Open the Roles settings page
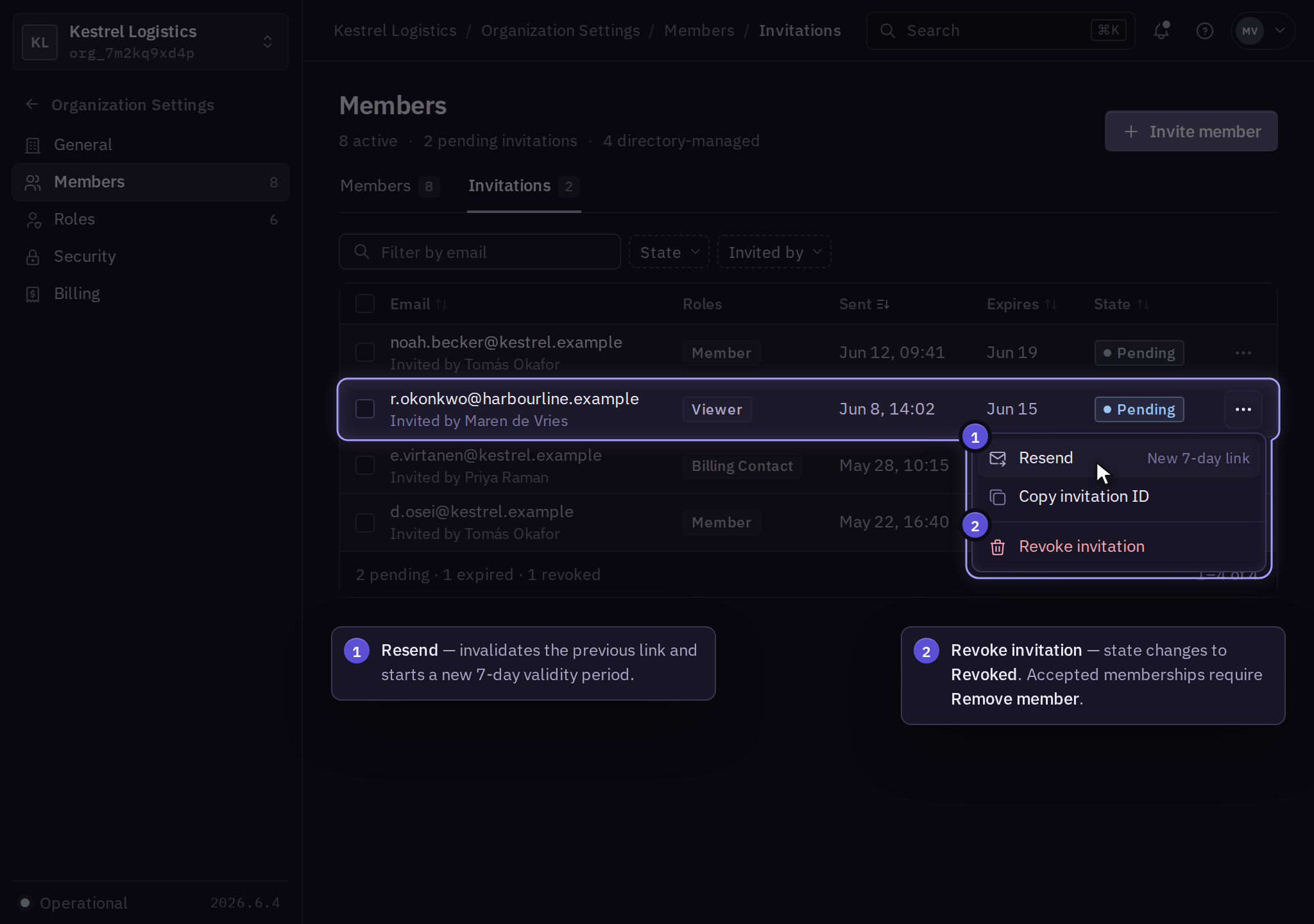1314x924 pixels. point(150,219)
